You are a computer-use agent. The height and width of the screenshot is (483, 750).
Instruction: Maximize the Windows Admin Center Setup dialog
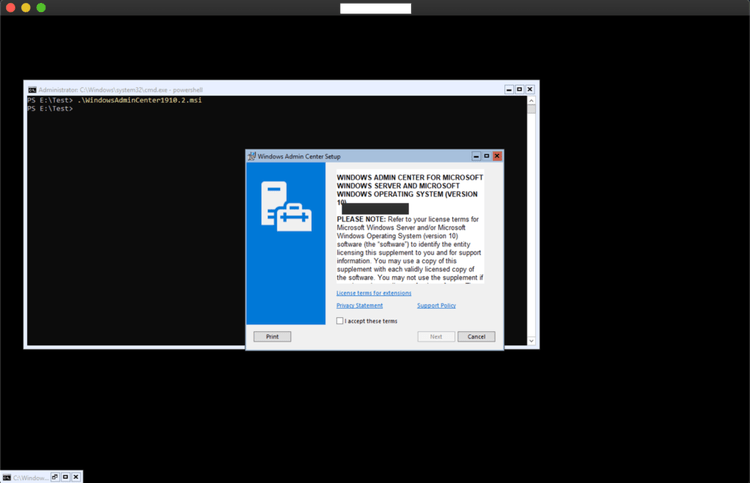click(x=486, y=156)
